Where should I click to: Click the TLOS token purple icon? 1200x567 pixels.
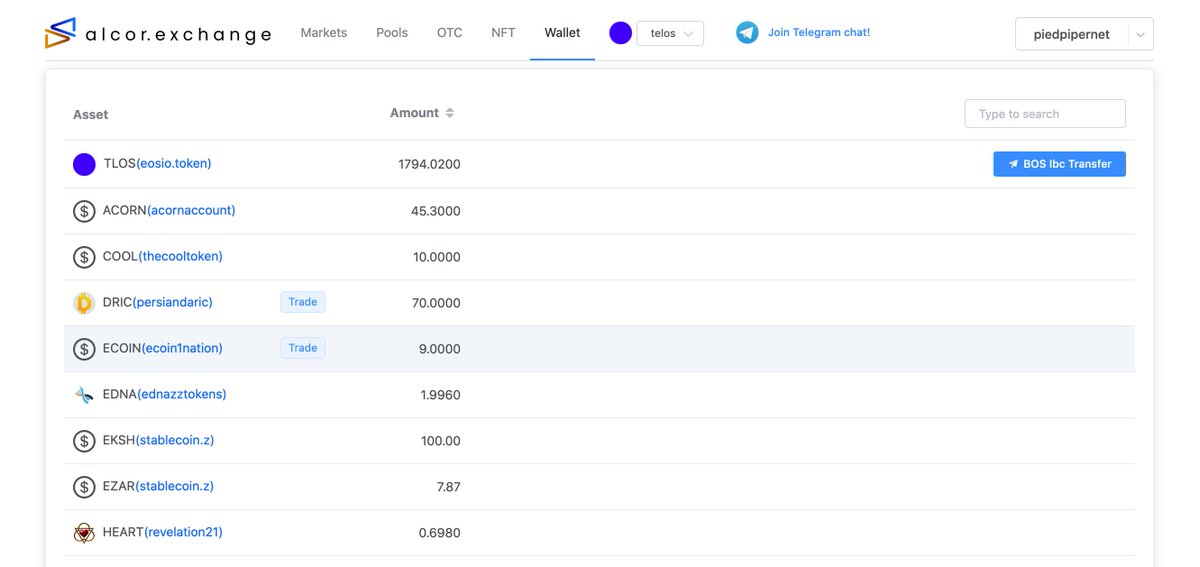click(x=84, y=164)
